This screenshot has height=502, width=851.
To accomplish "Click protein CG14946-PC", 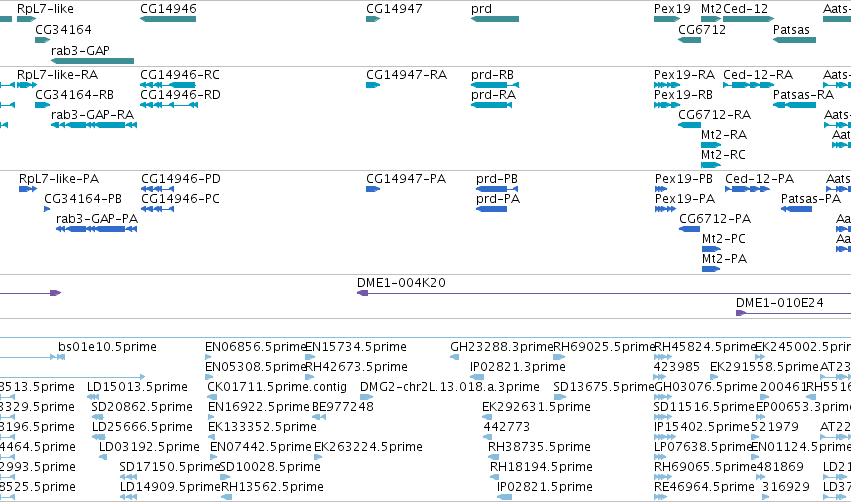I will [157, 209].
